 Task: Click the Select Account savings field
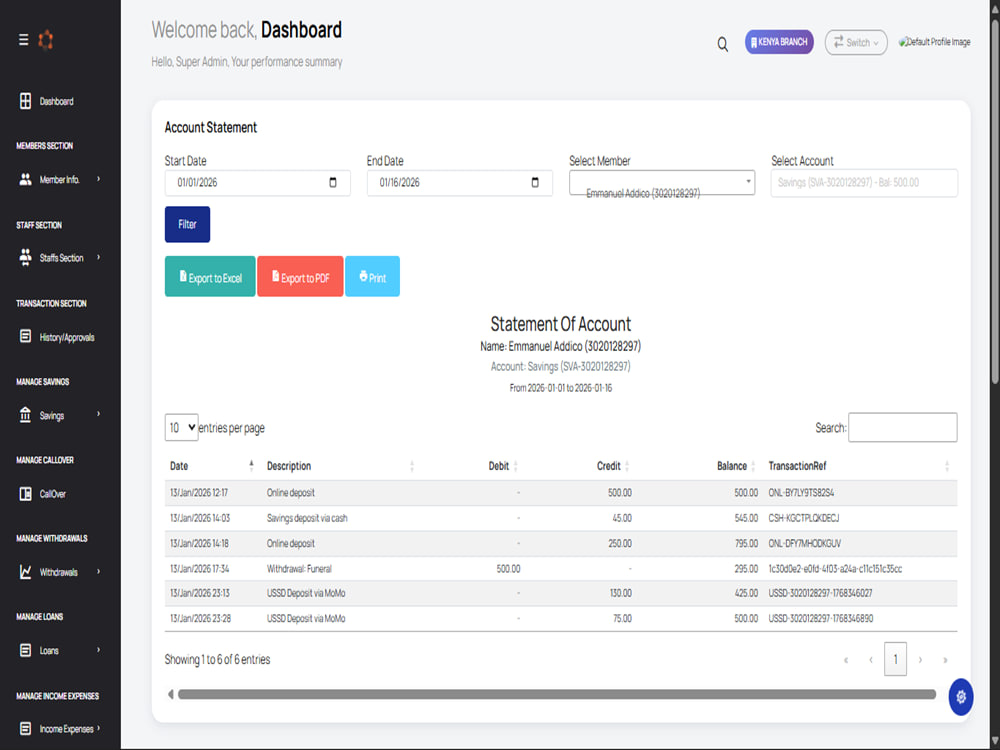[x=864, y=182]
